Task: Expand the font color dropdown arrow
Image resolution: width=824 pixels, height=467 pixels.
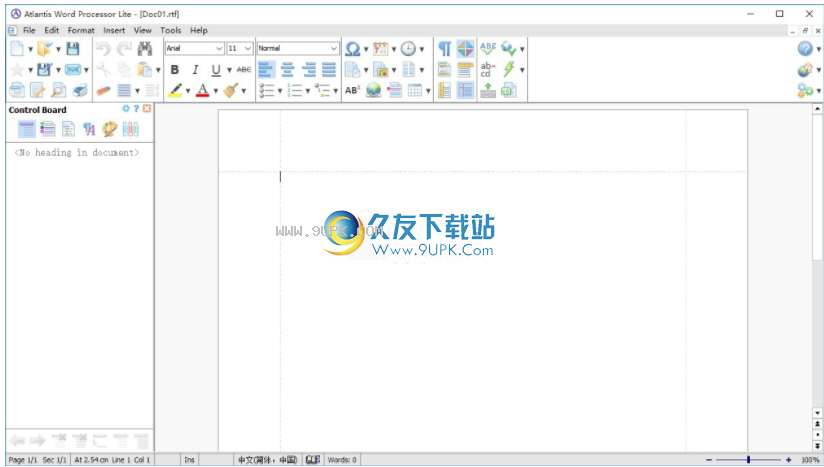Action: (215, 91)
